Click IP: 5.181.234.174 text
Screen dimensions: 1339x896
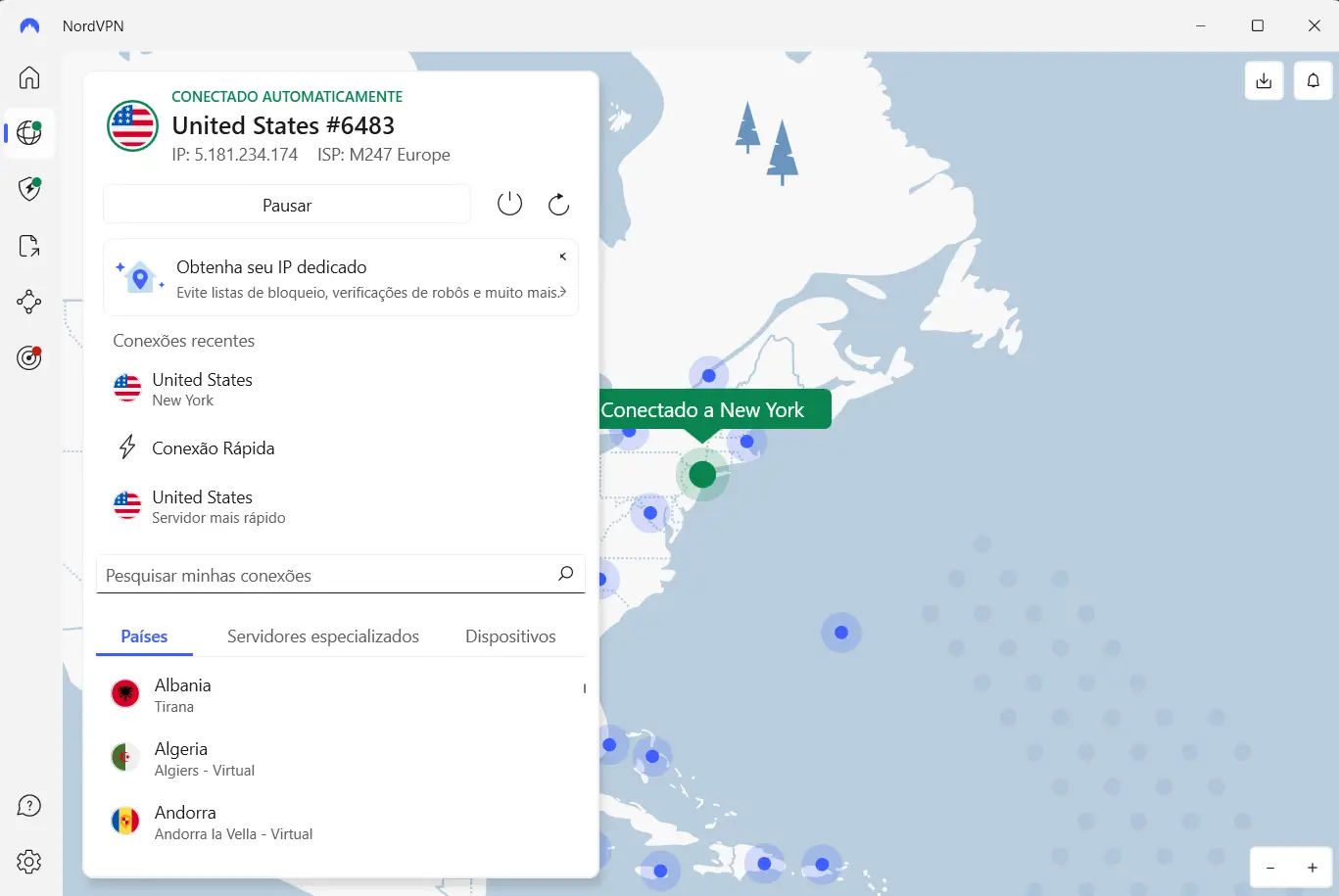(x=235, y=155)
